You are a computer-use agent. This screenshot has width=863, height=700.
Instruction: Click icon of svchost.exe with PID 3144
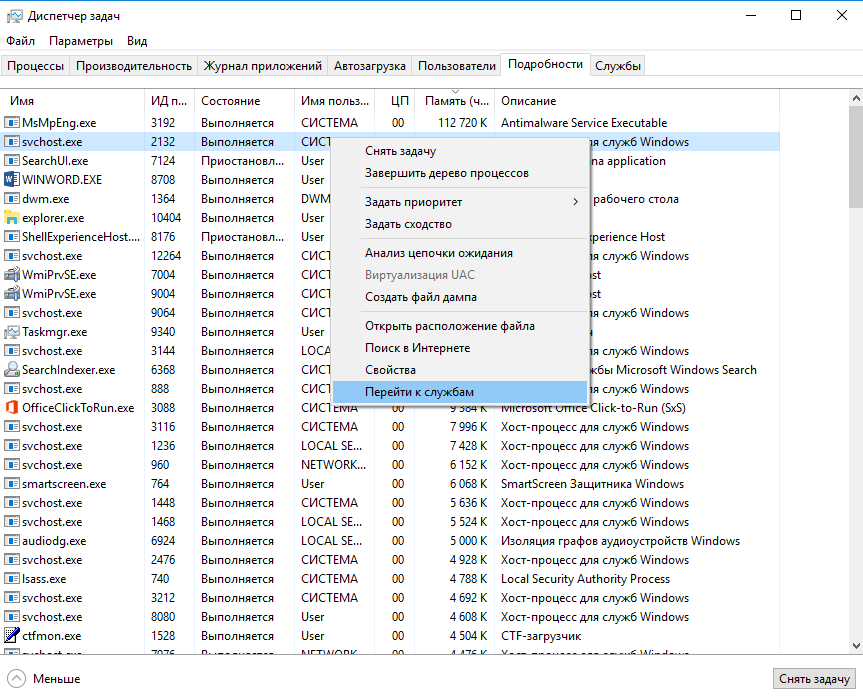pyautogui.click(x=12, y=350)
